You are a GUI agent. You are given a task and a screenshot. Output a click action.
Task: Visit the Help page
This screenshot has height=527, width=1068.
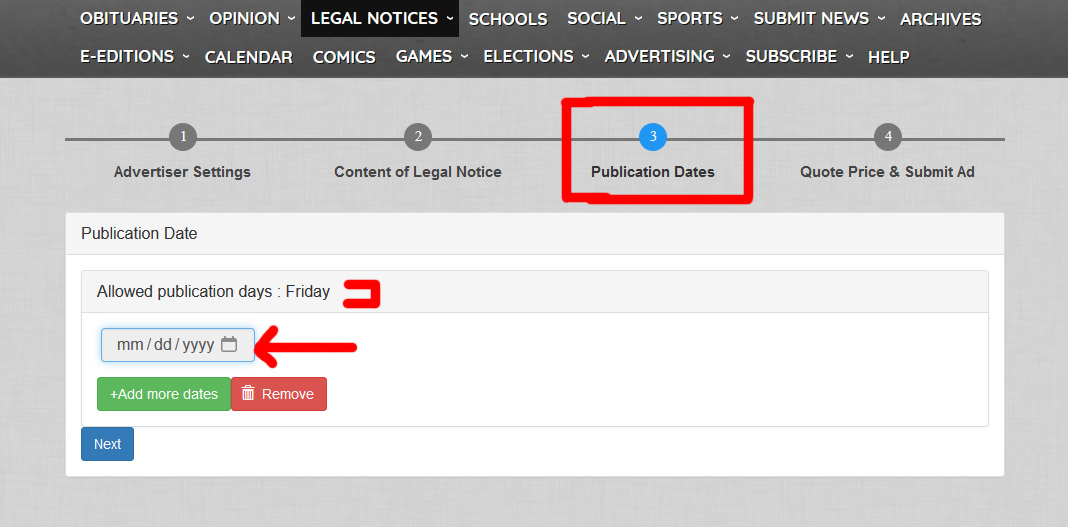(888, 57)
